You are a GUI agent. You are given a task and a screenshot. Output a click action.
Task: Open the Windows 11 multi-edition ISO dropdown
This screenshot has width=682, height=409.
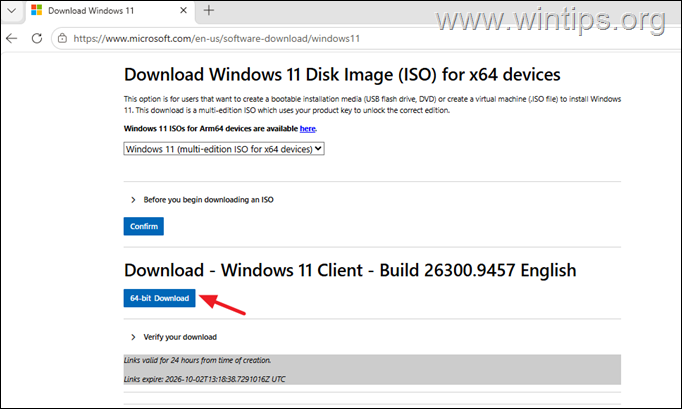click(x=224, y=149)
